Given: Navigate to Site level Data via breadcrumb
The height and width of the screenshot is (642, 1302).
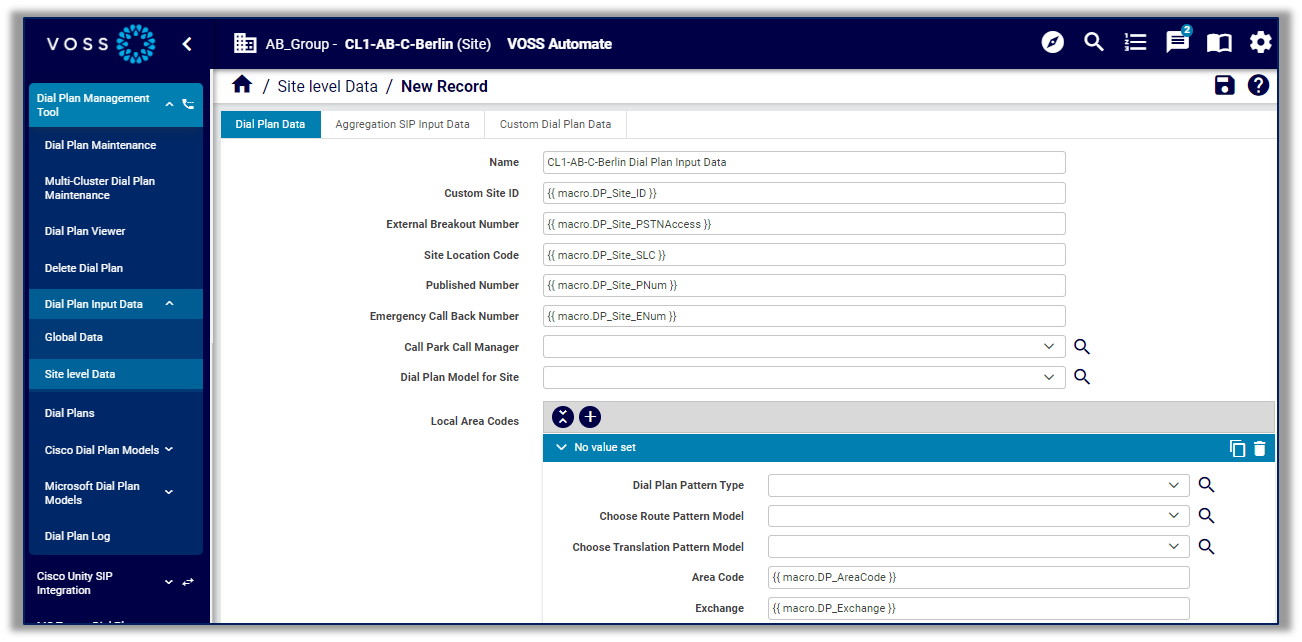Looking at the screenshot, I should pos(327,86).
